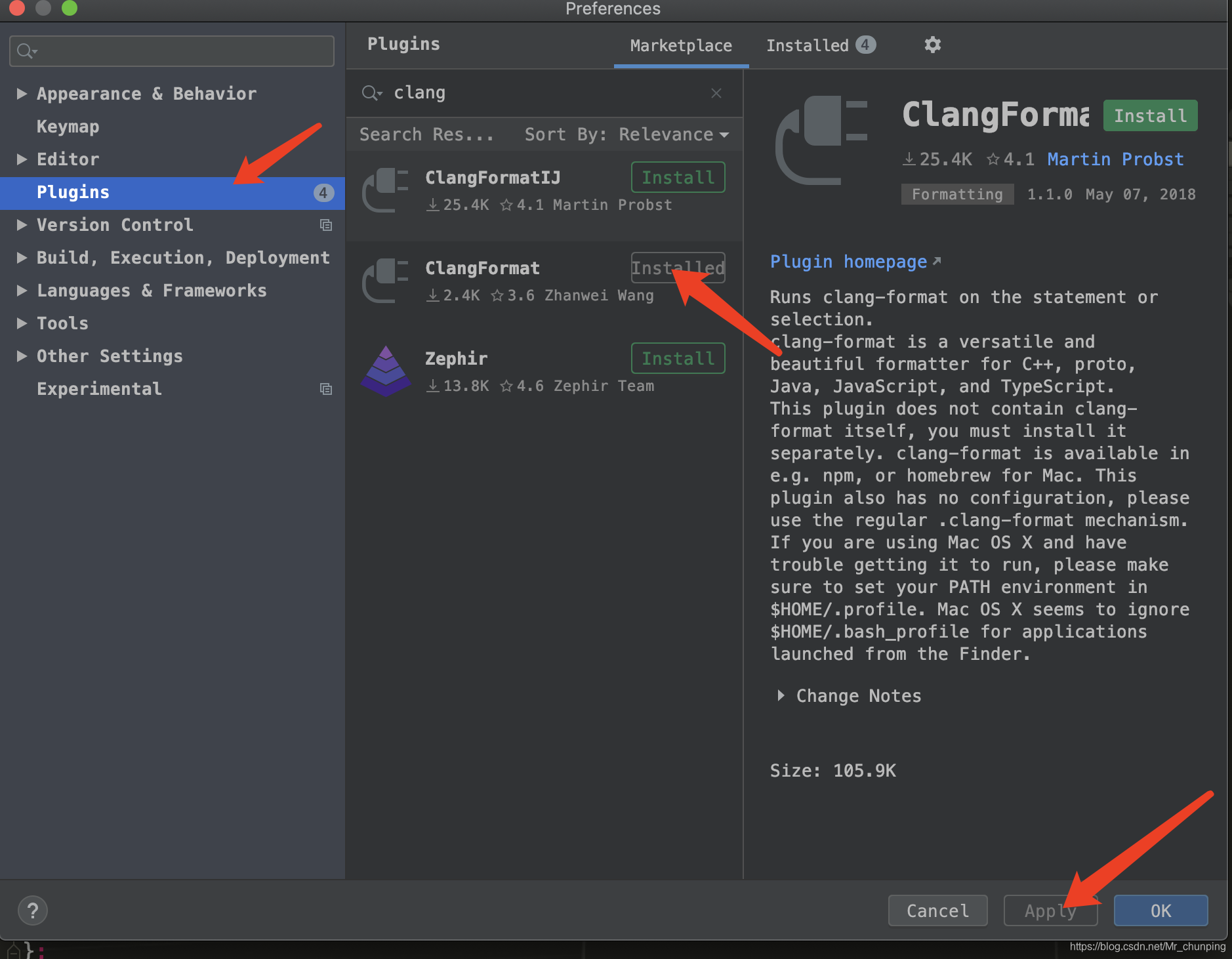Viewport: 1232px width, 959px height.
Task: Expand the Tools section
Action: coord(22,323)
